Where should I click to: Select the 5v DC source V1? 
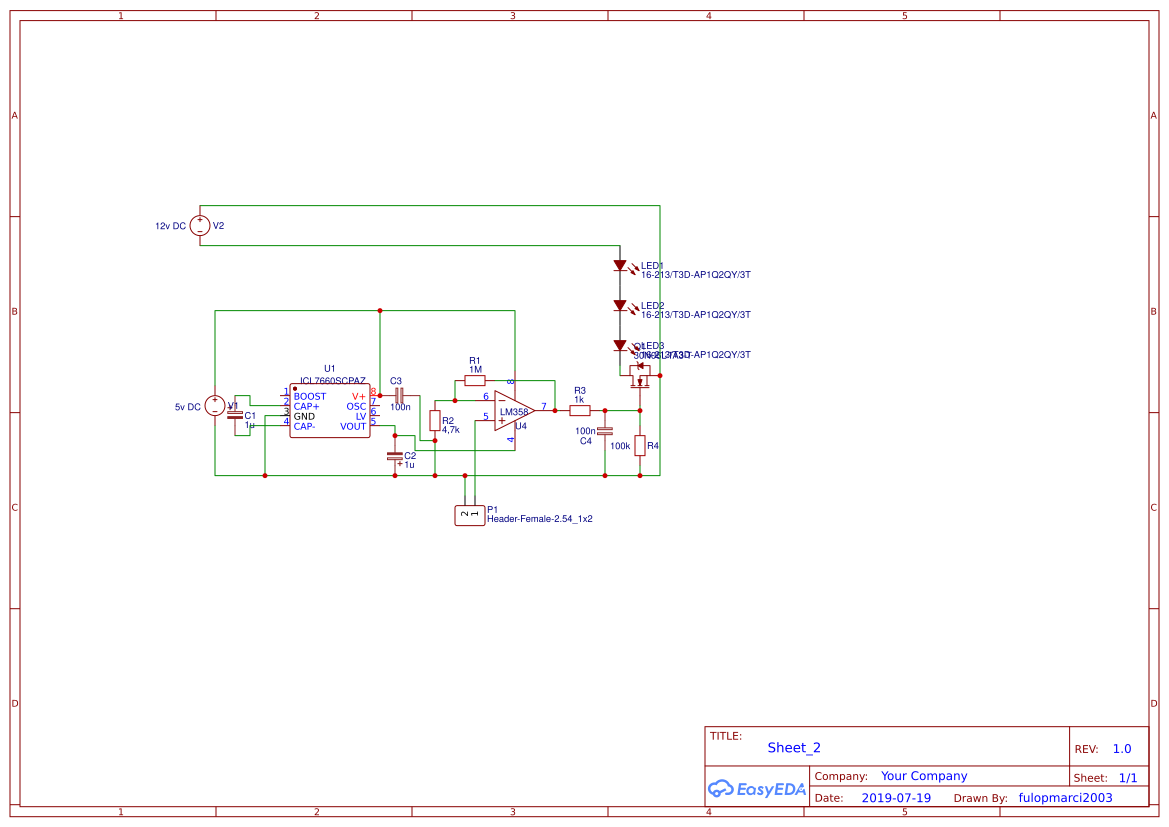[x=213, y=406]
